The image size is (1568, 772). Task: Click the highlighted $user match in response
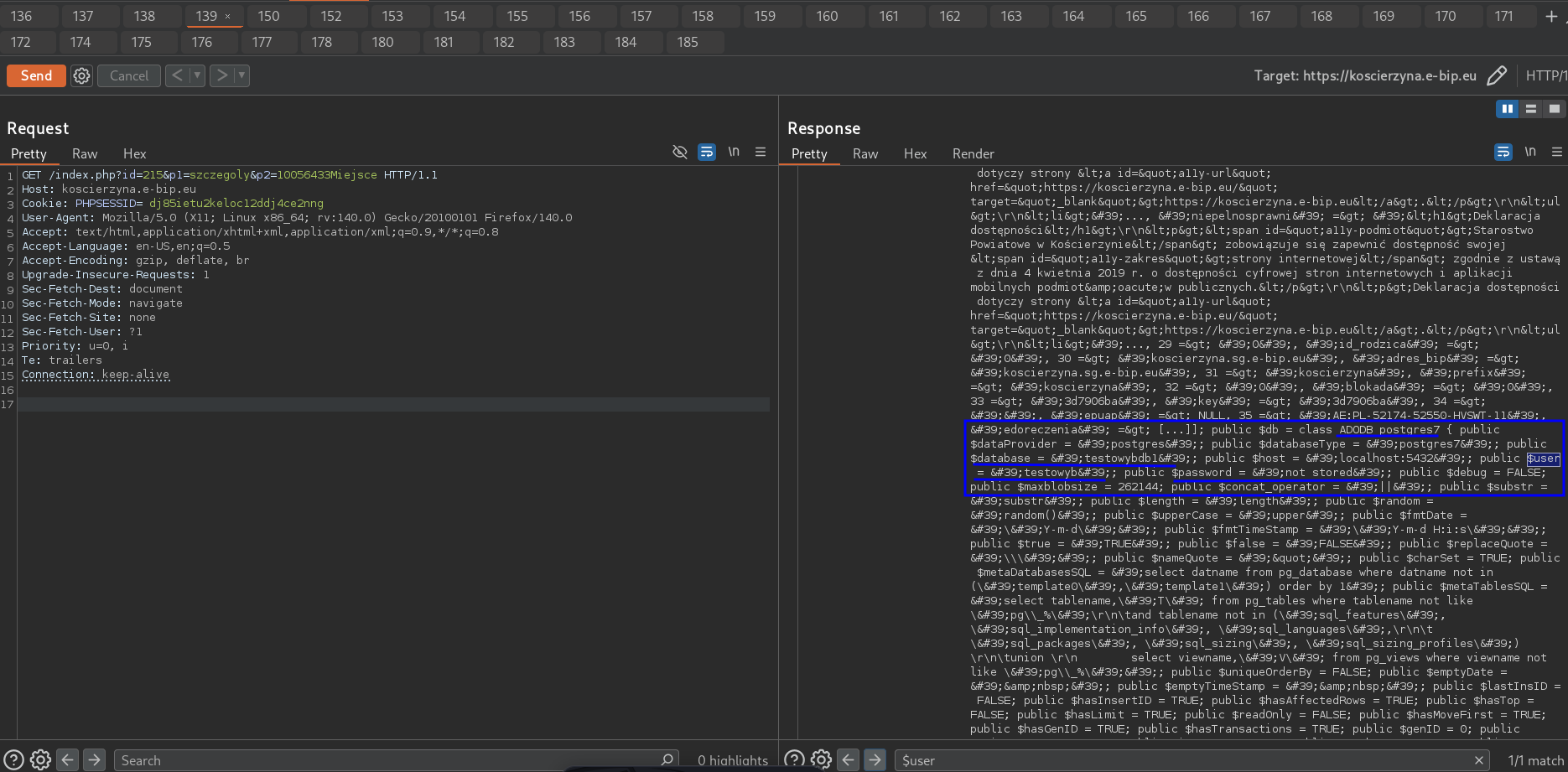click(1543, 459)
